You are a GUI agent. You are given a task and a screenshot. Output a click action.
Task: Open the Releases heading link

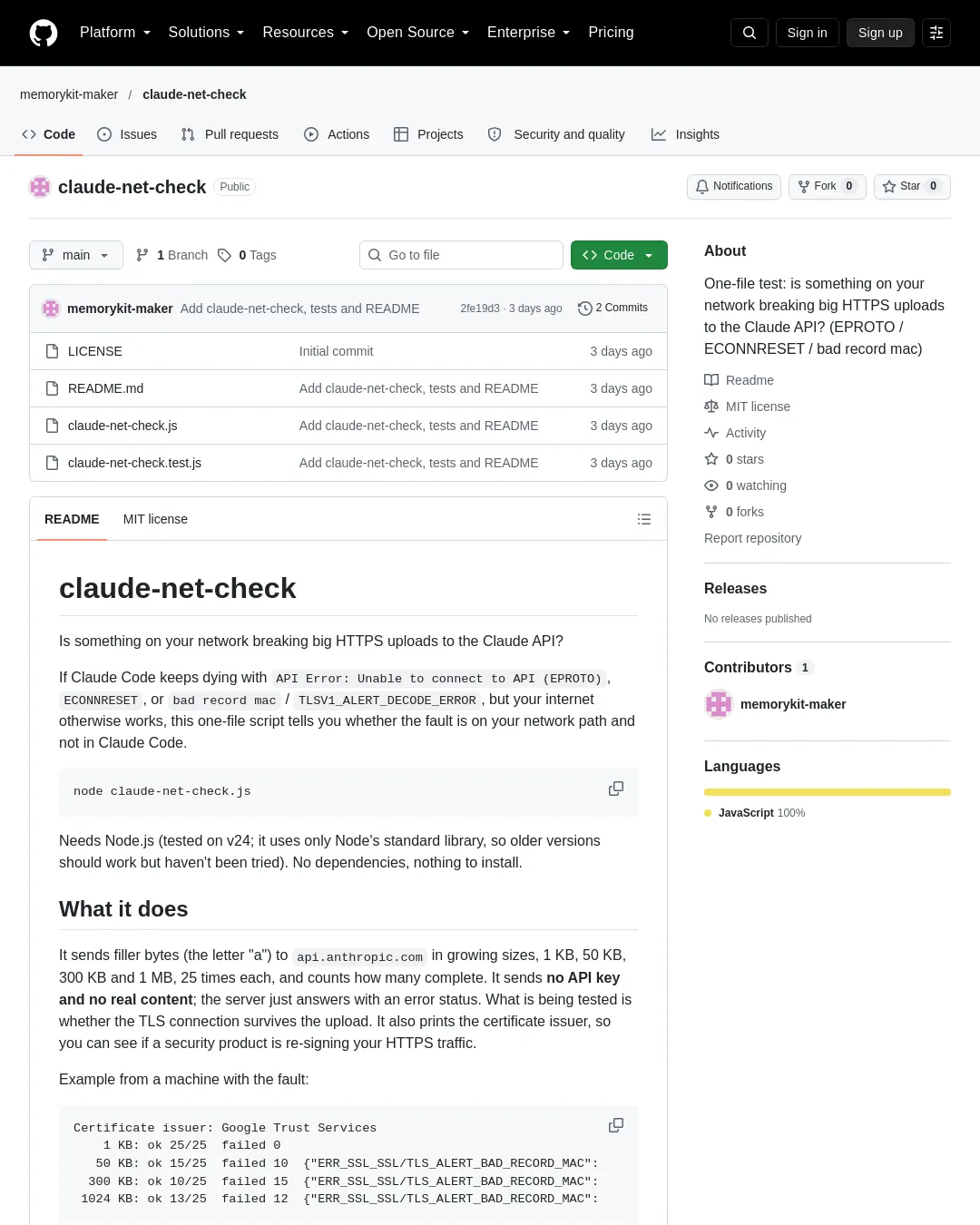click(x=735, y=588)
